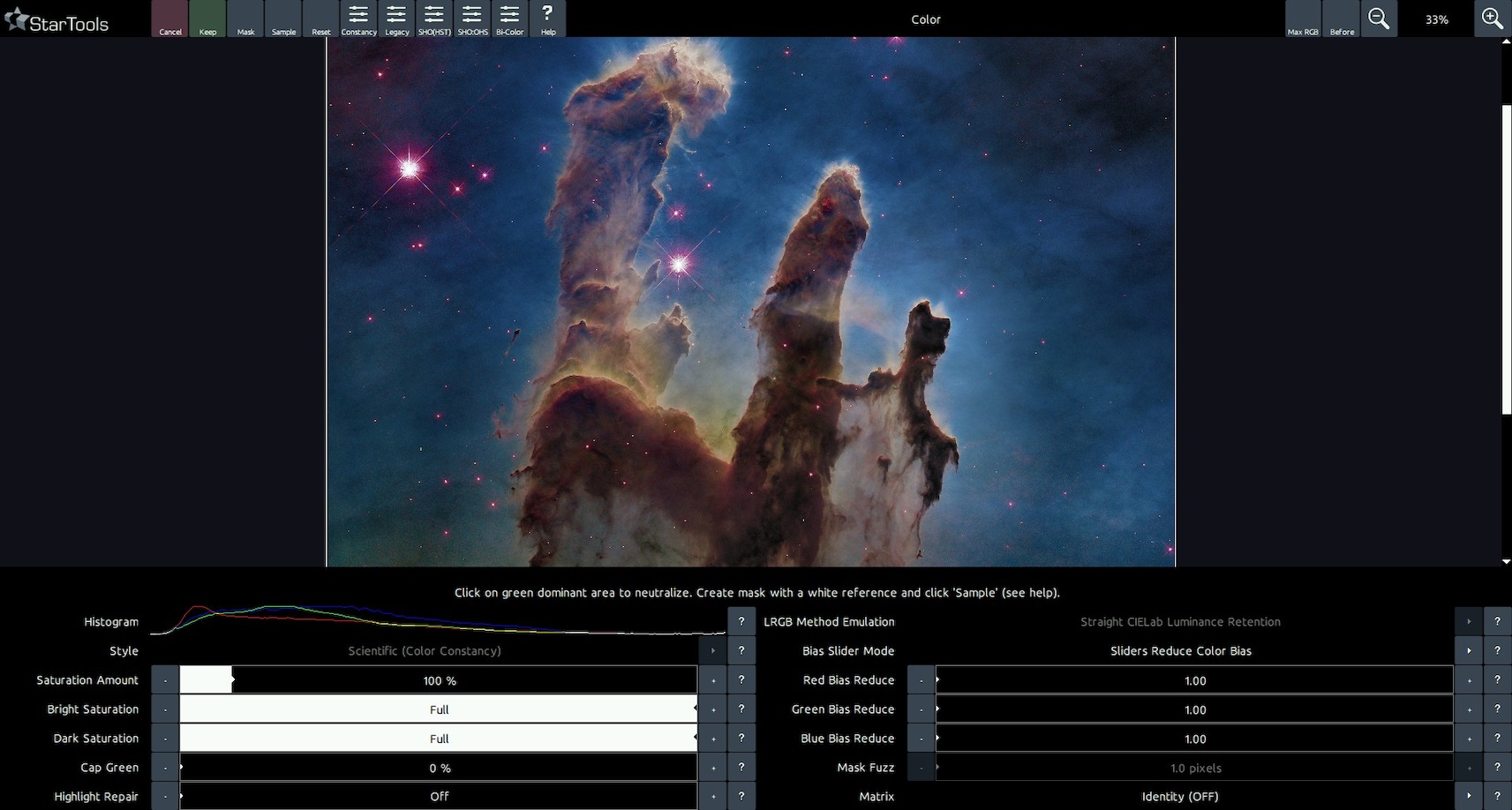The width and height of the screenshot is (1512, 810).
Task: Keep the current color result
Action: 207,18
